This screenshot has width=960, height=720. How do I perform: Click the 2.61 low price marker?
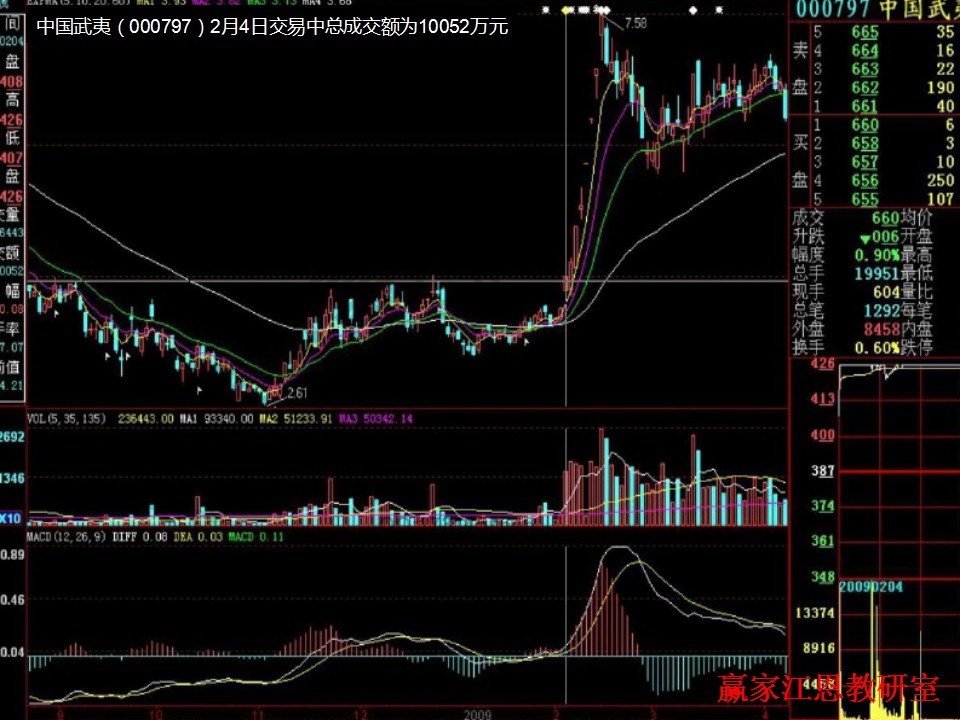(x=297, y=393)
